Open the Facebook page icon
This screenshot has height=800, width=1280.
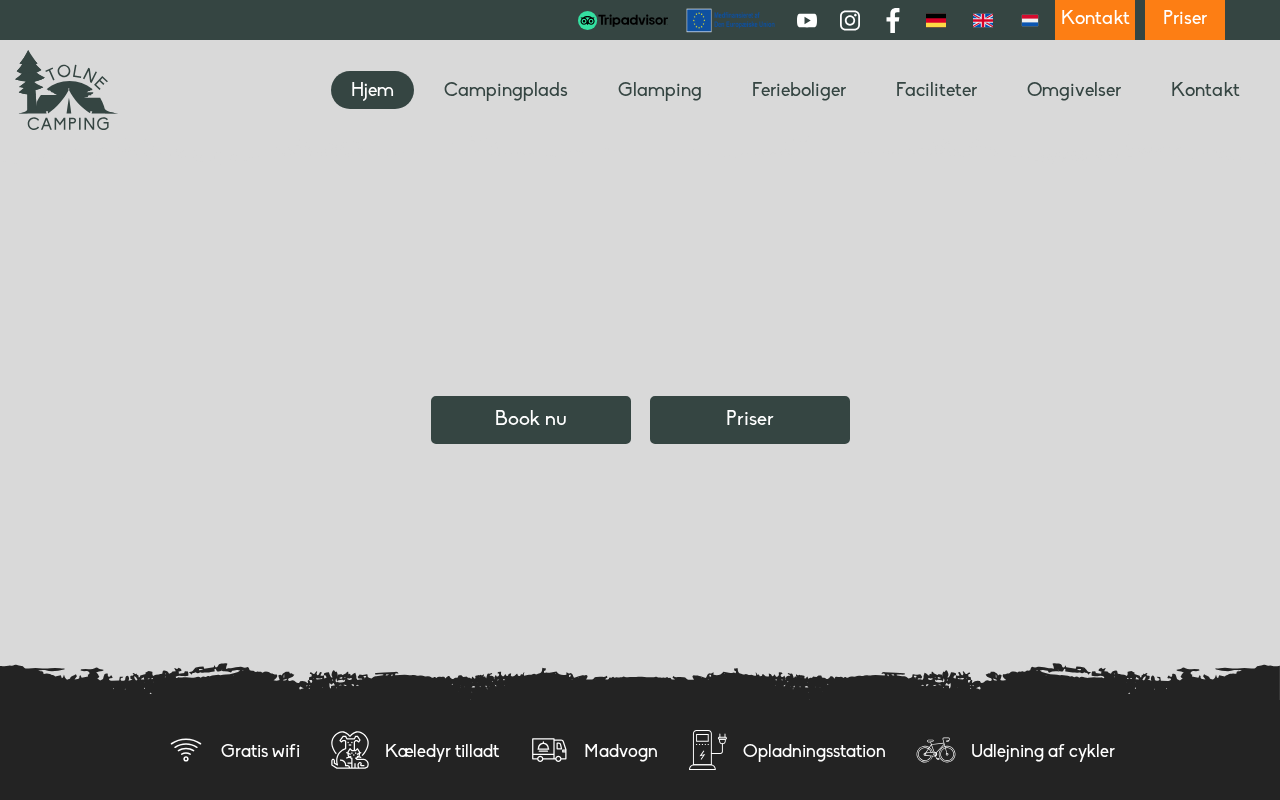click(893, 20)
